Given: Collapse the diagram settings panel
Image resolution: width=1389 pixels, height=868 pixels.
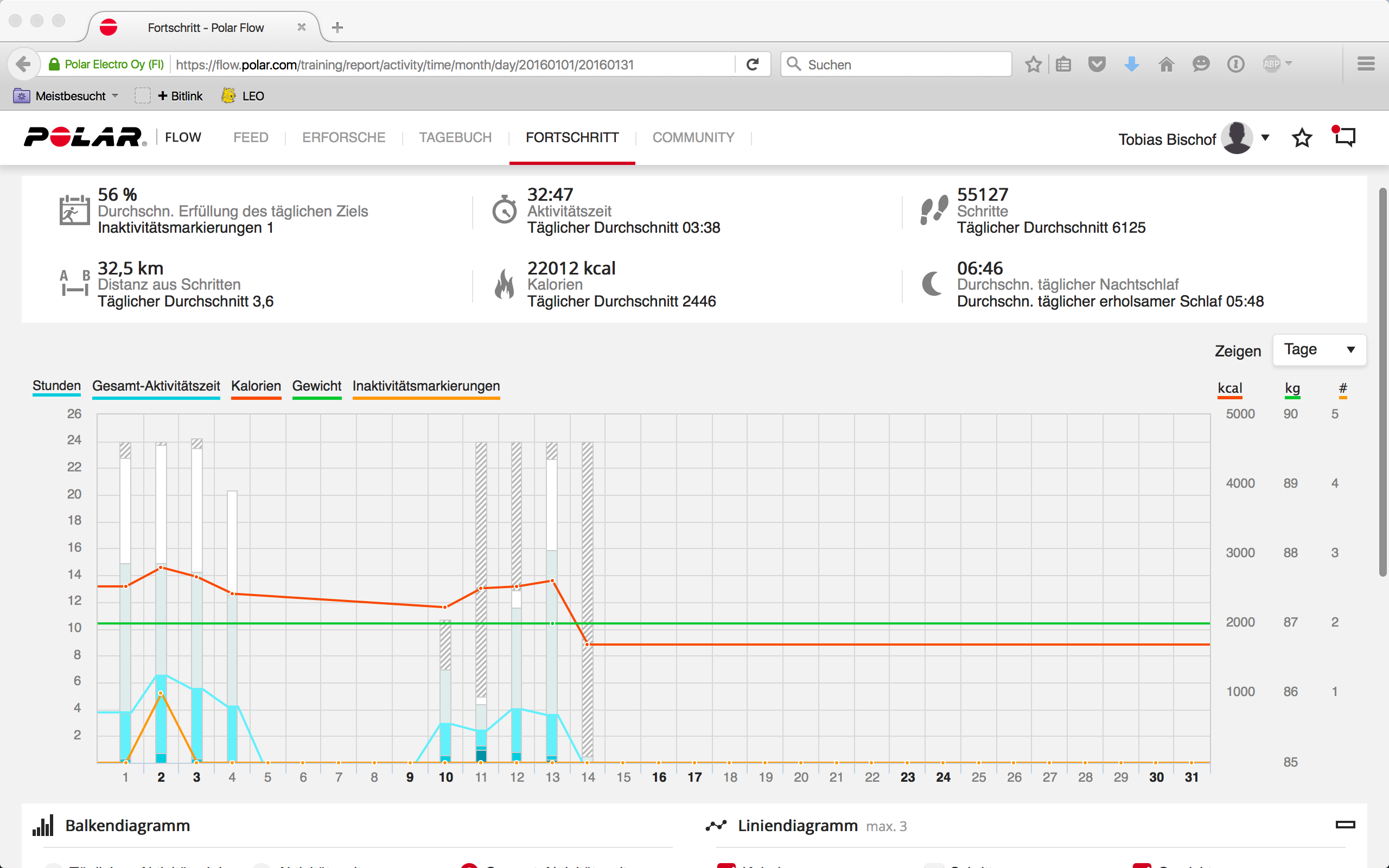Looking at the screenshot, I should [1345, 825].
